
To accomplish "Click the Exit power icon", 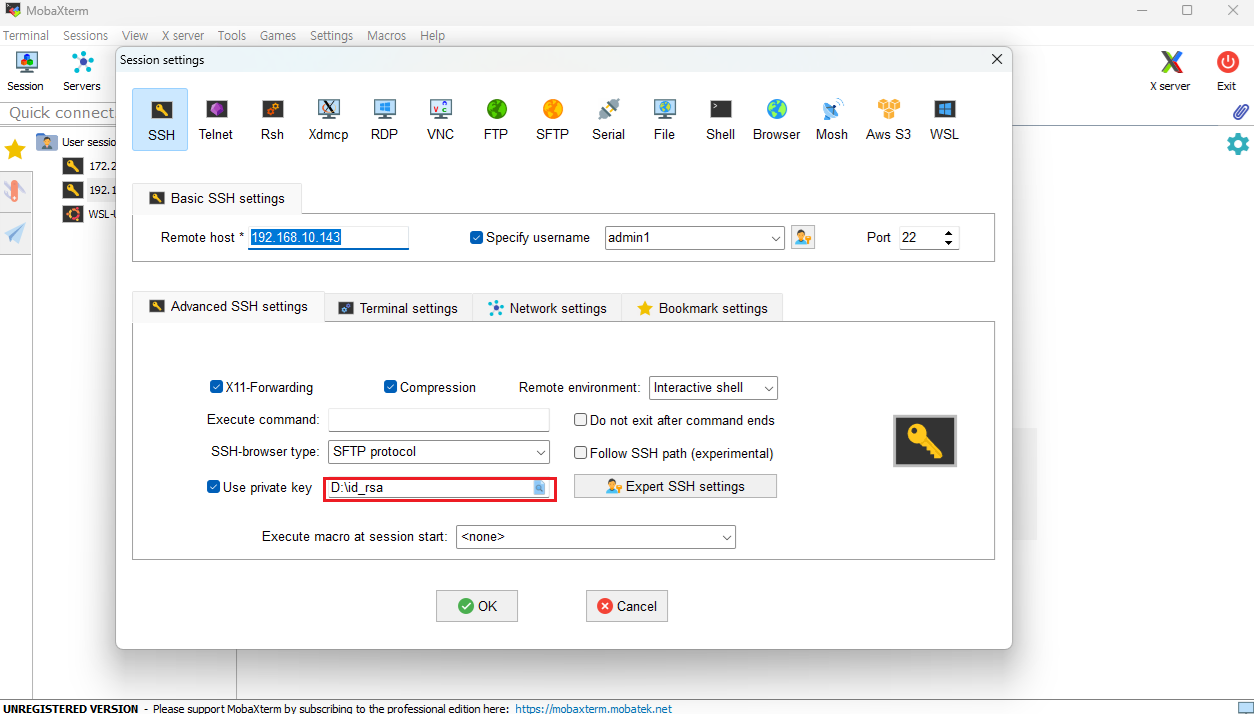I will click(x=1227, y=72).
